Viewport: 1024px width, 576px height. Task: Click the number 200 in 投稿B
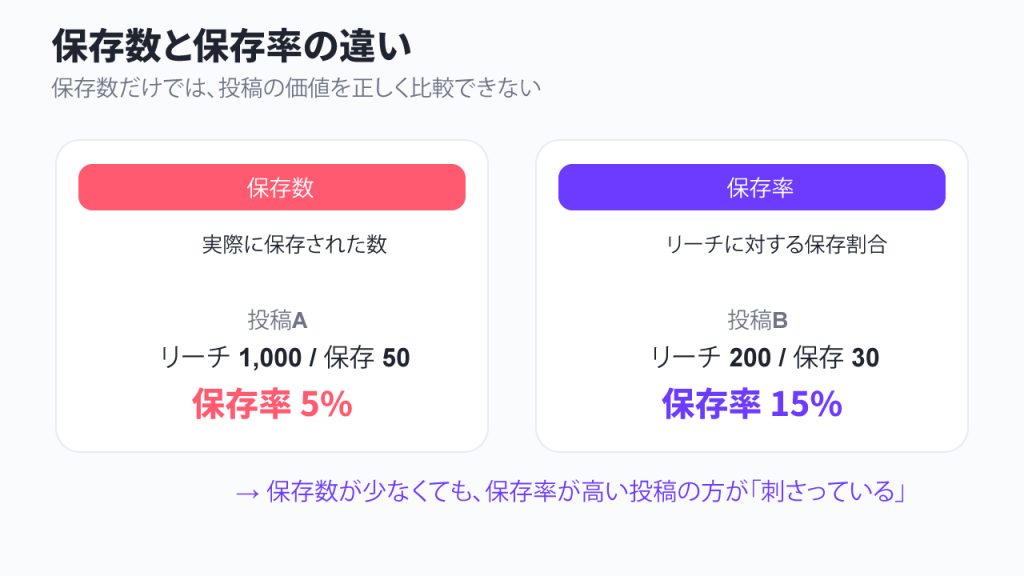tap(750, 358)
